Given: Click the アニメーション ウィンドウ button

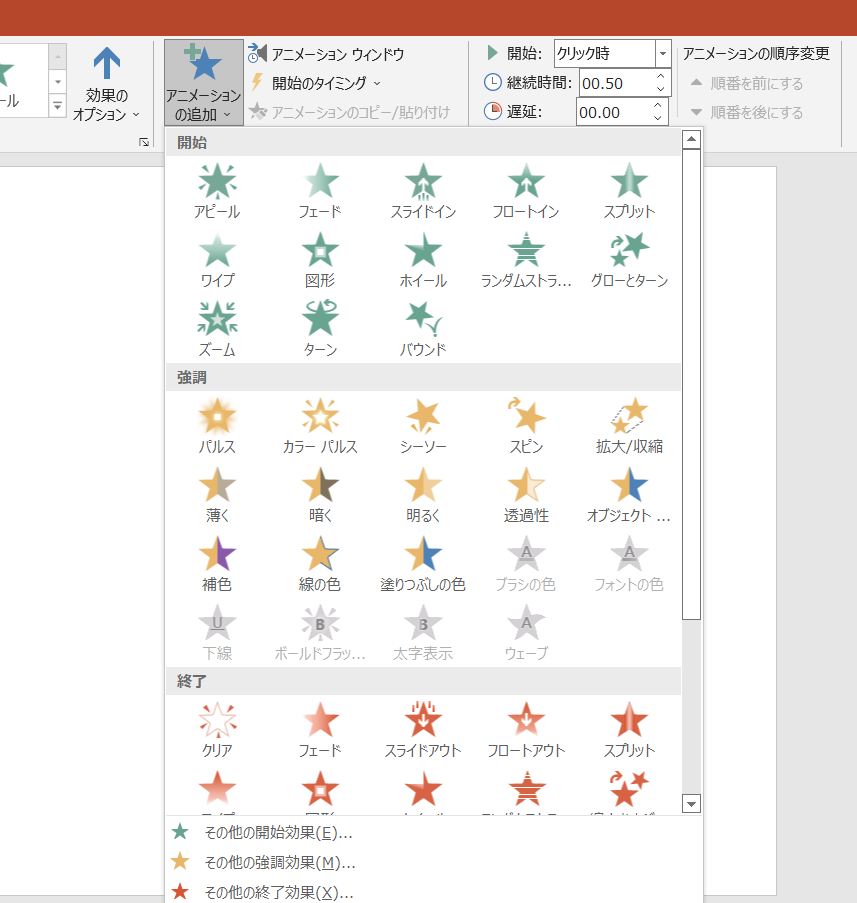Looking at the screenshot, I should click(328, 54).
